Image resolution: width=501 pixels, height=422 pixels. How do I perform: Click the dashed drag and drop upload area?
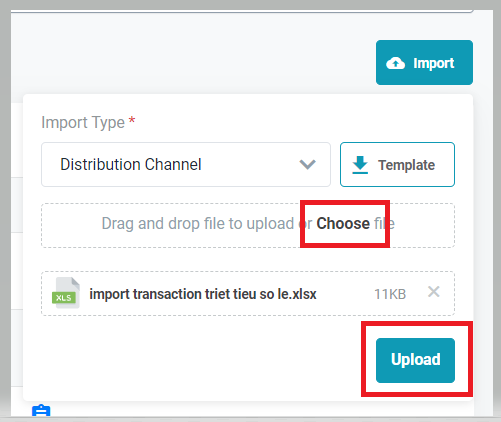(x=248, y=225)
